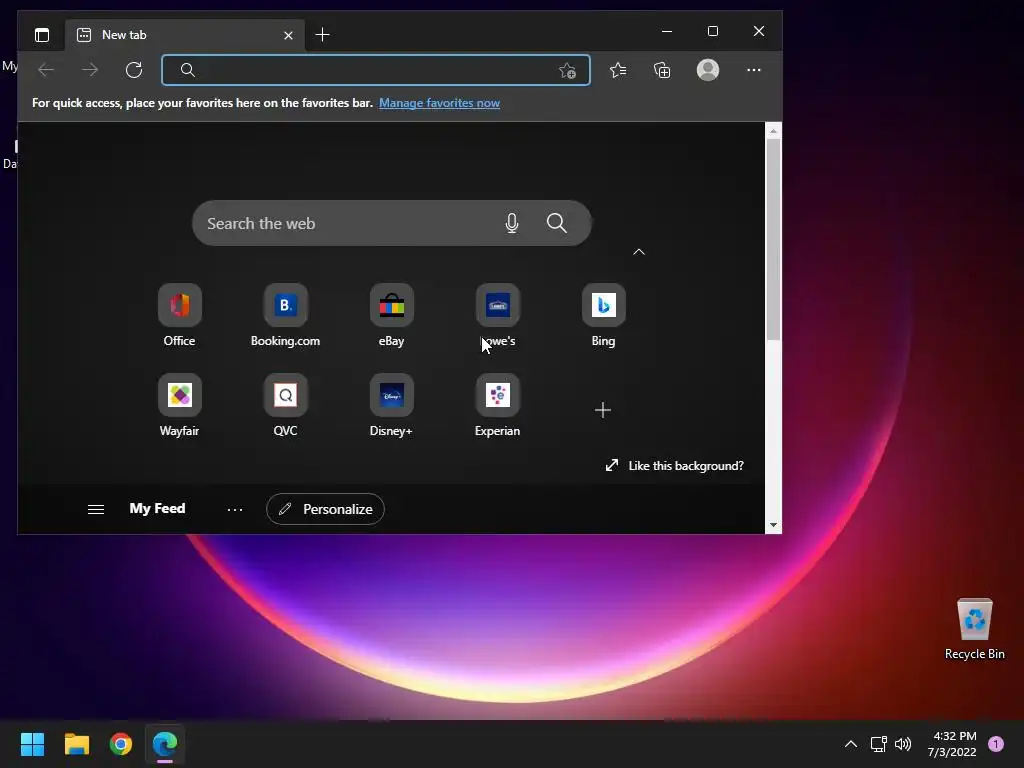Image resolution: width=1024 pixels, height=768 pixels.
Task: Click the scrollbar down arrow
Action: [x=773, y=525]
